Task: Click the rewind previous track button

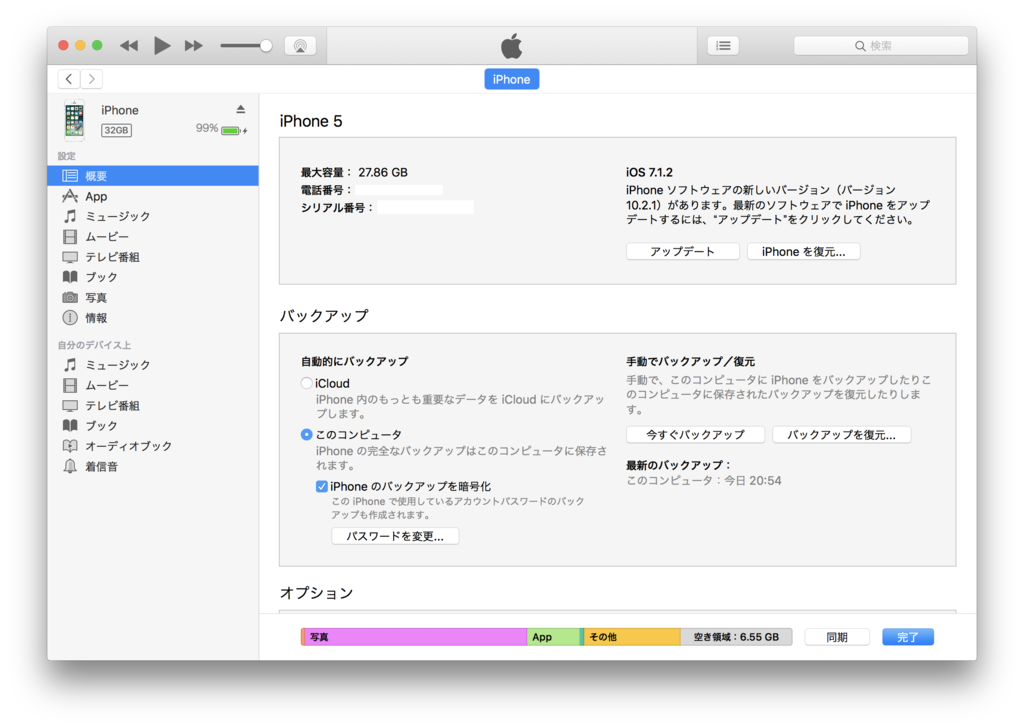Action: point(129,46)
